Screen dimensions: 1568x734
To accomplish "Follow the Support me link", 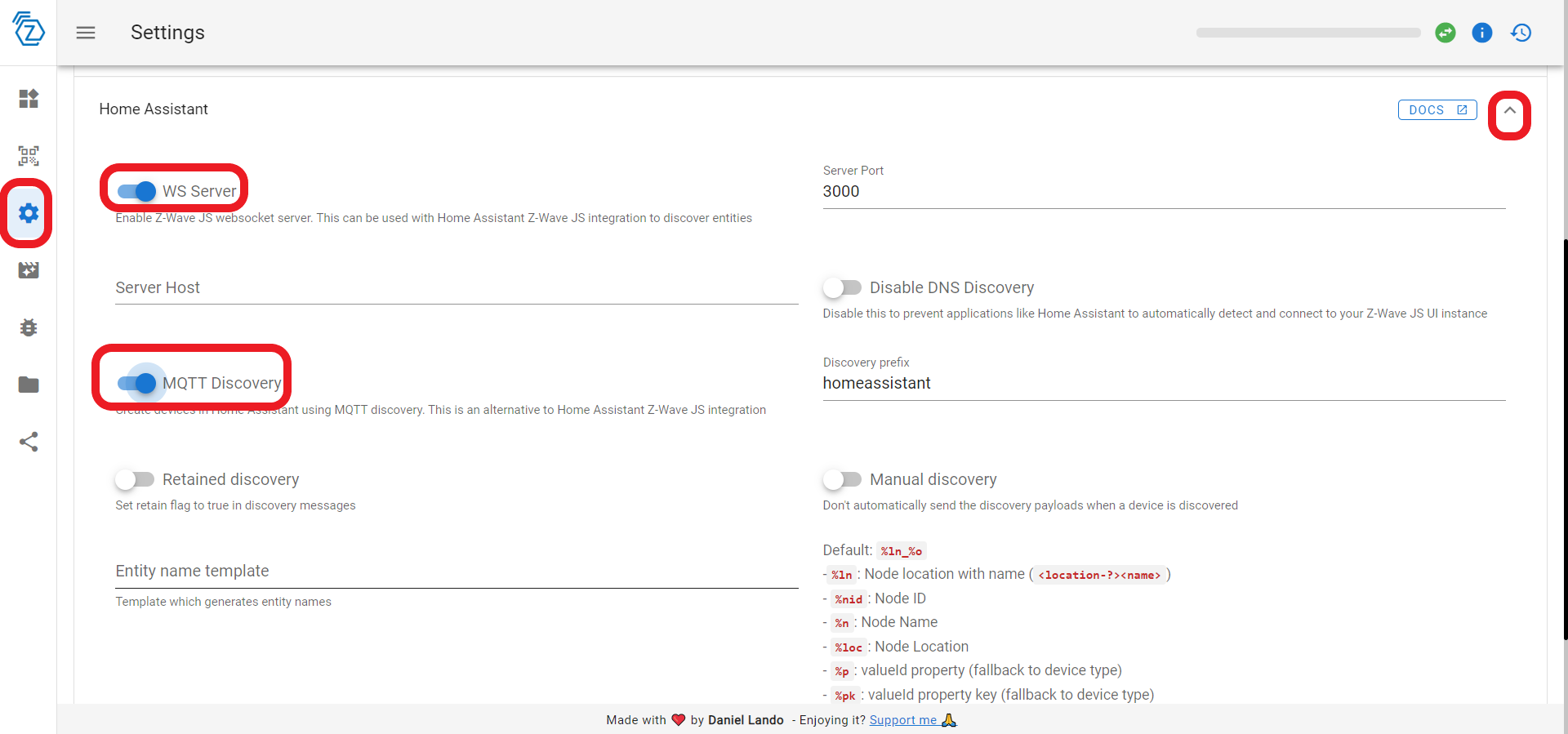I will [912, 720].
